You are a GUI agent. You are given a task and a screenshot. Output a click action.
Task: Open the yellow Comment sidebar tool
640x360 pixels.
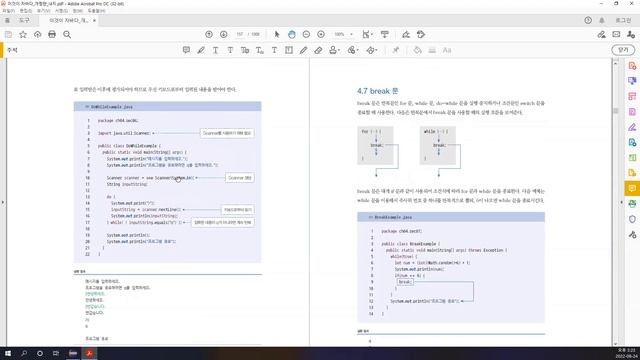coord(632,188)
